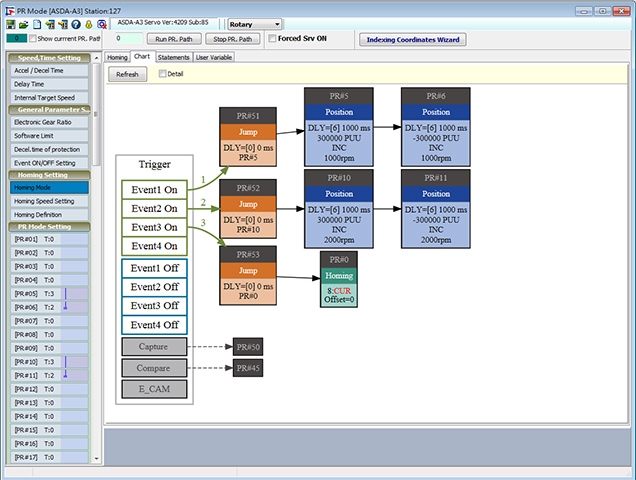
Task: Click the green save disk toolbar icon
Action: tap(10, 24)
